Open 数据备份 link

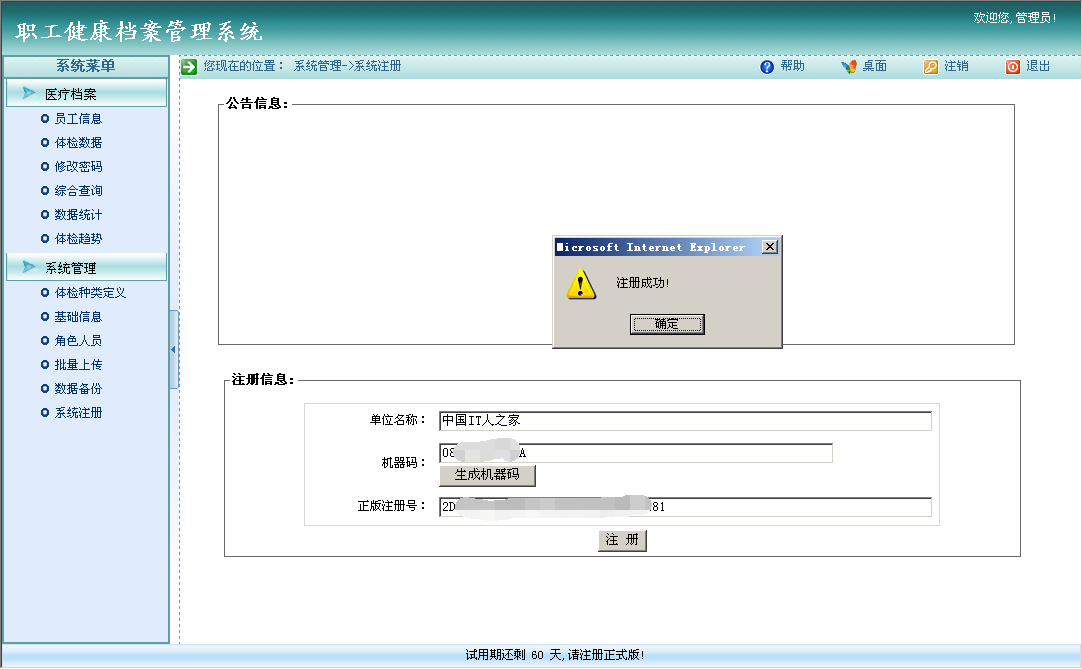pos(78,388)
